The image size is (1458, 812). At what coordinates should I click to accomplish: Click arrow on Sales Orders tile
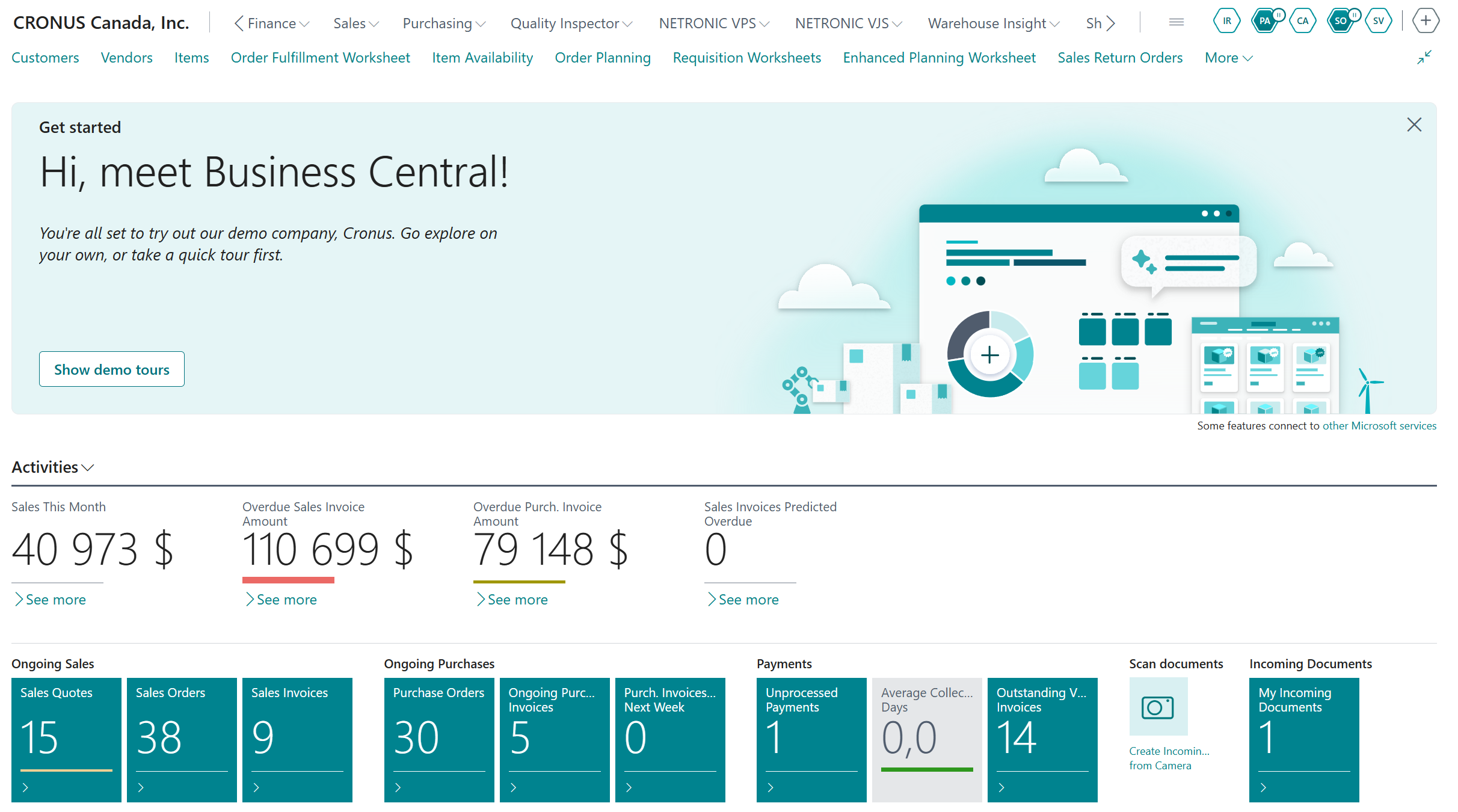141,787
